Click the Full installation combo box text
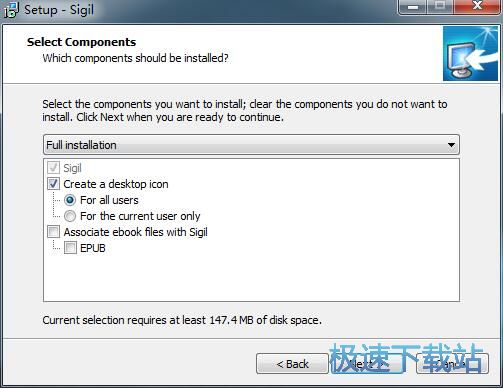 [x=81, y=145]
